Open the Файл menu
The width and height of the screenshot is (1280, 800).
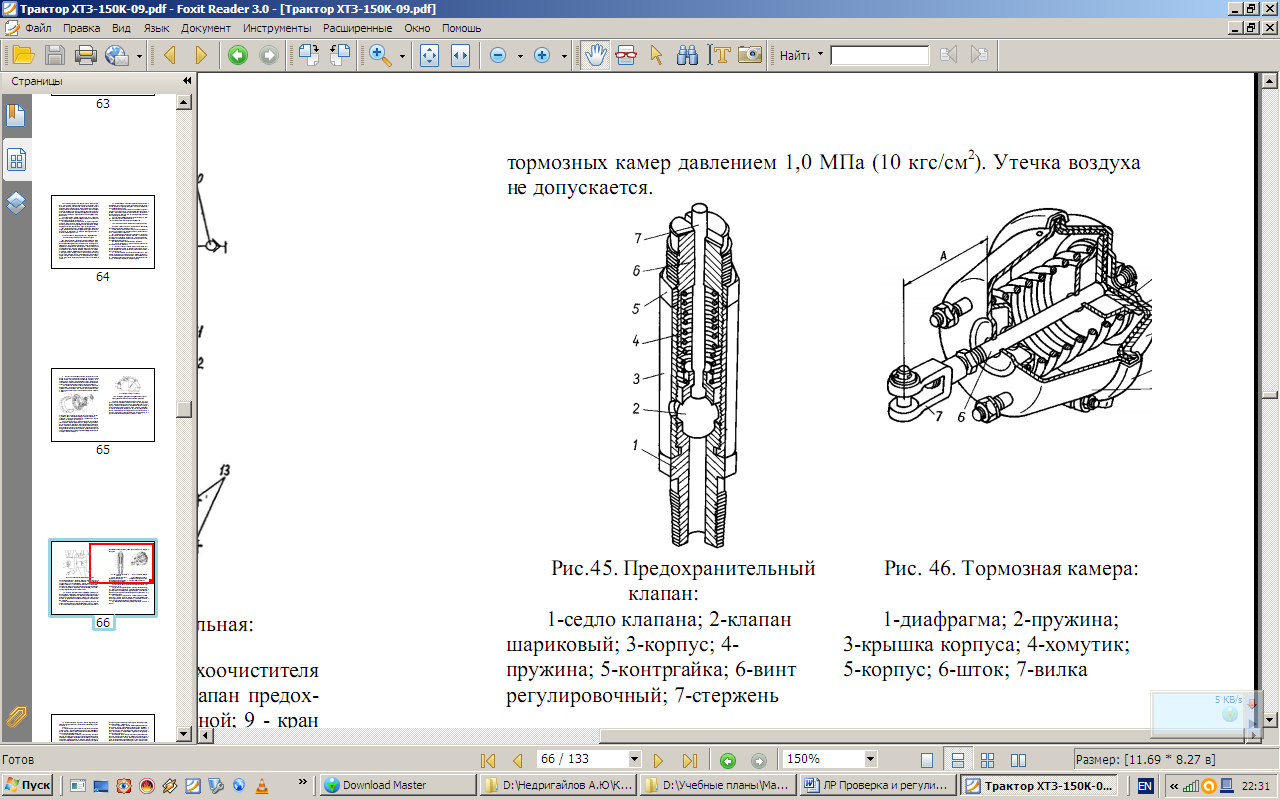pos(37,28)
